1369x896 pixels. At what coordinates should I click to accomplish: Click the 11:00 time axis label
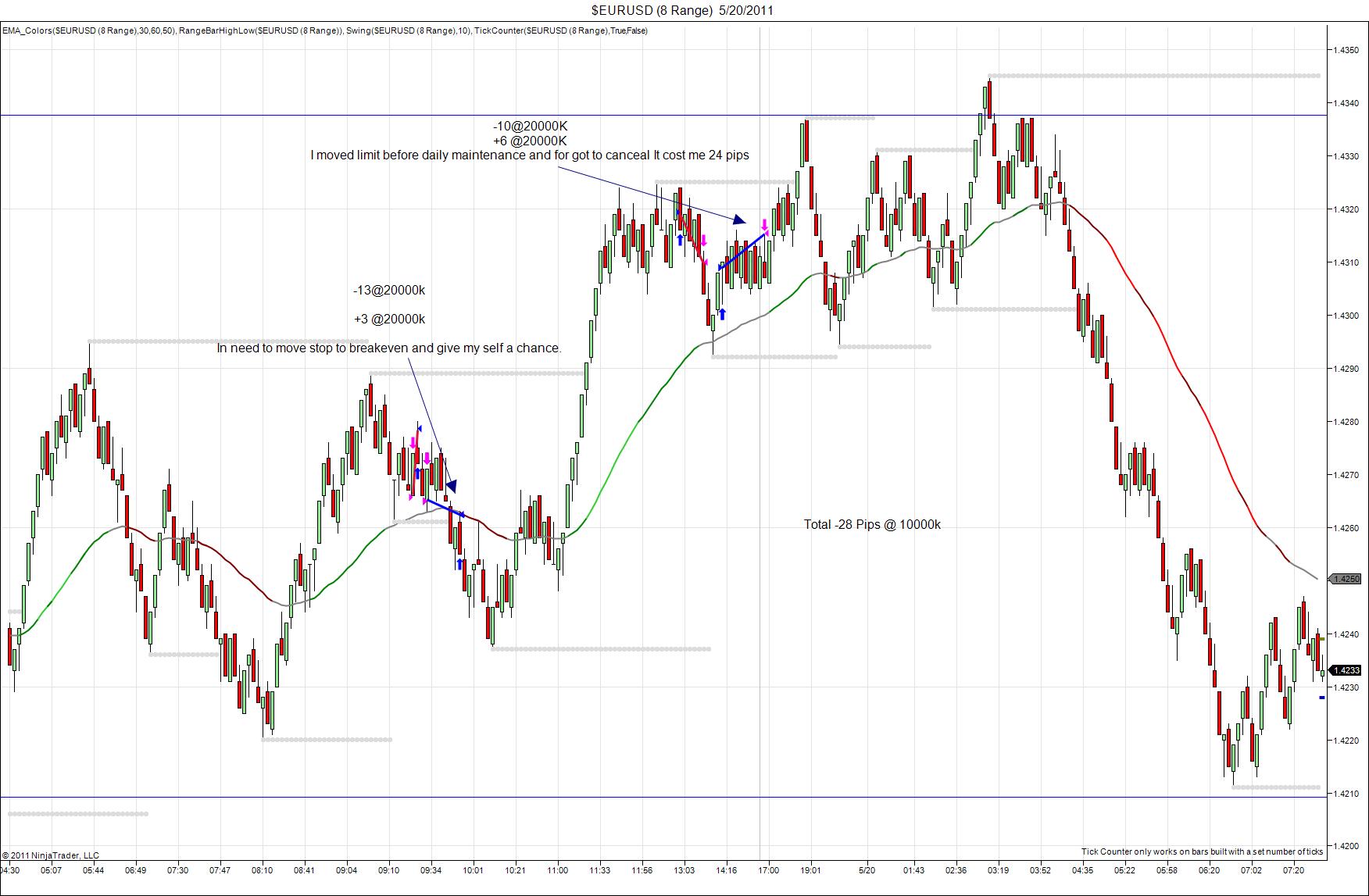[x=557, y=869]
